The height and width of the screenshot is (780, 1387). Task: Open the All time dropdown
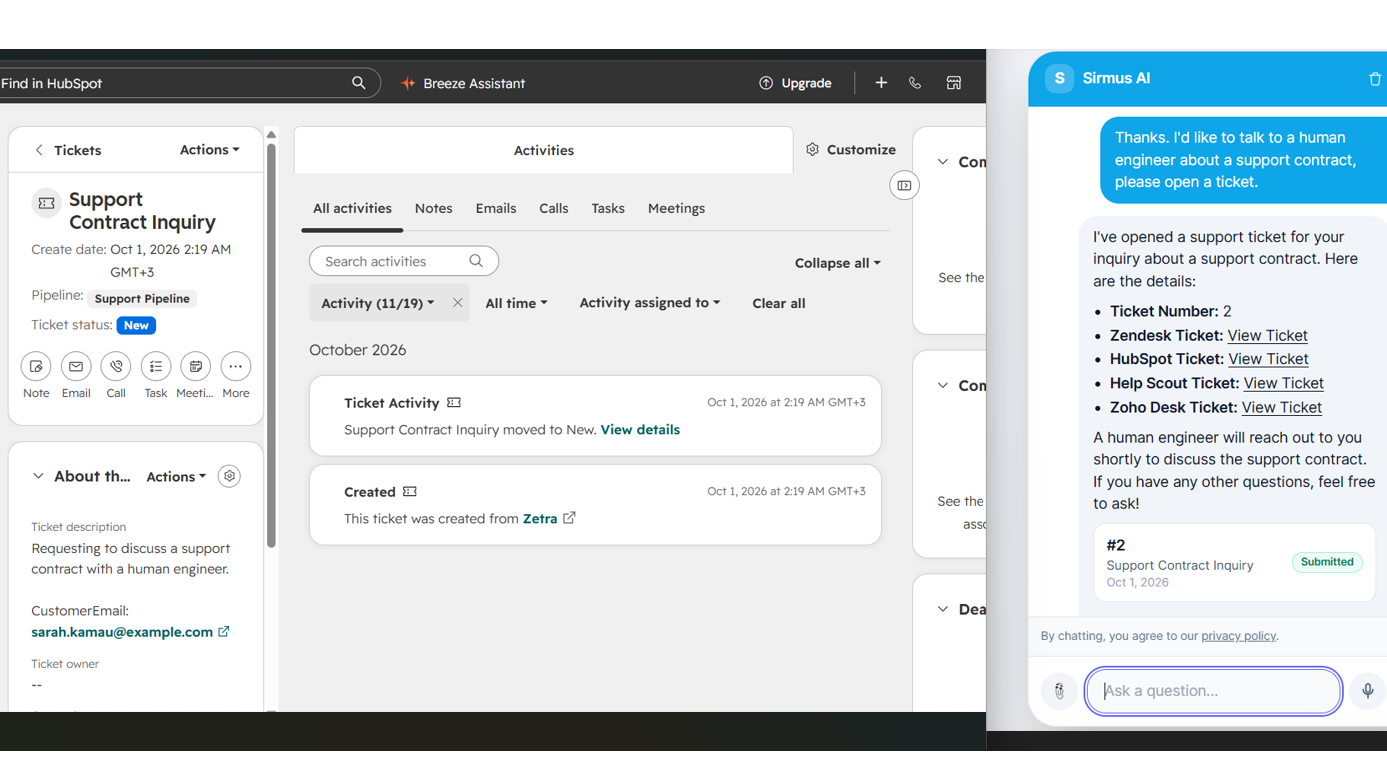point(516,303)
